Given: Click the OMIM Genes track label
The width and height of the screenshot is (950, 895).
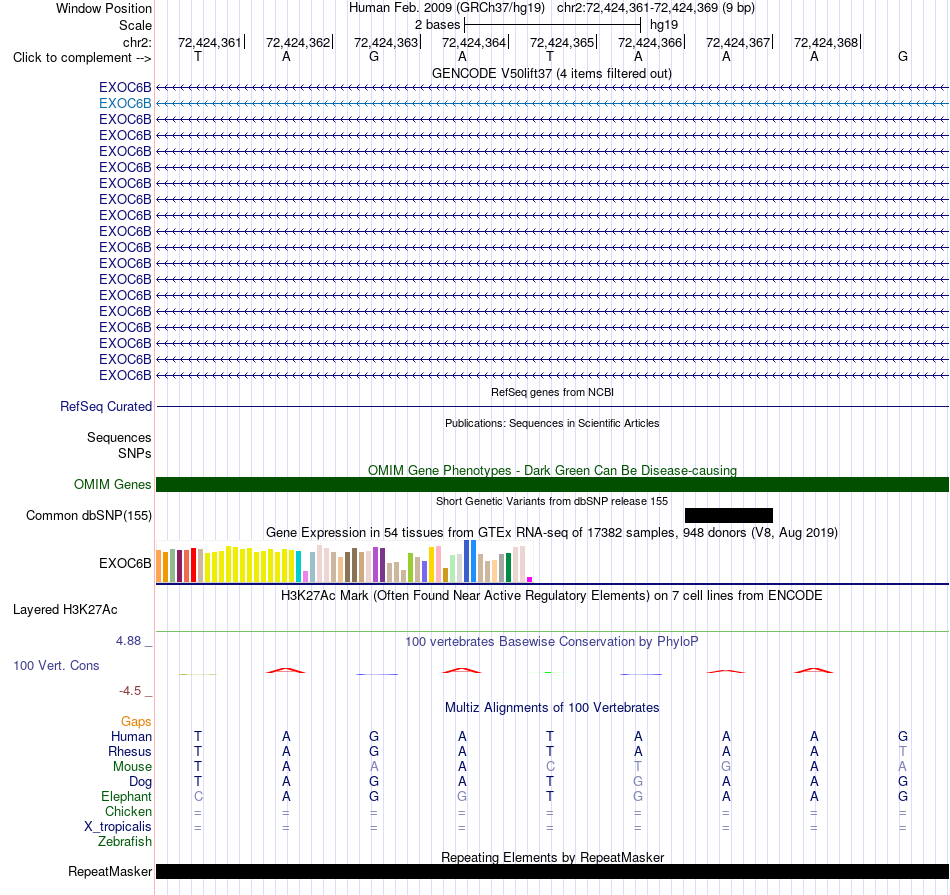Looking at the screenshot, I should (112, 484).
